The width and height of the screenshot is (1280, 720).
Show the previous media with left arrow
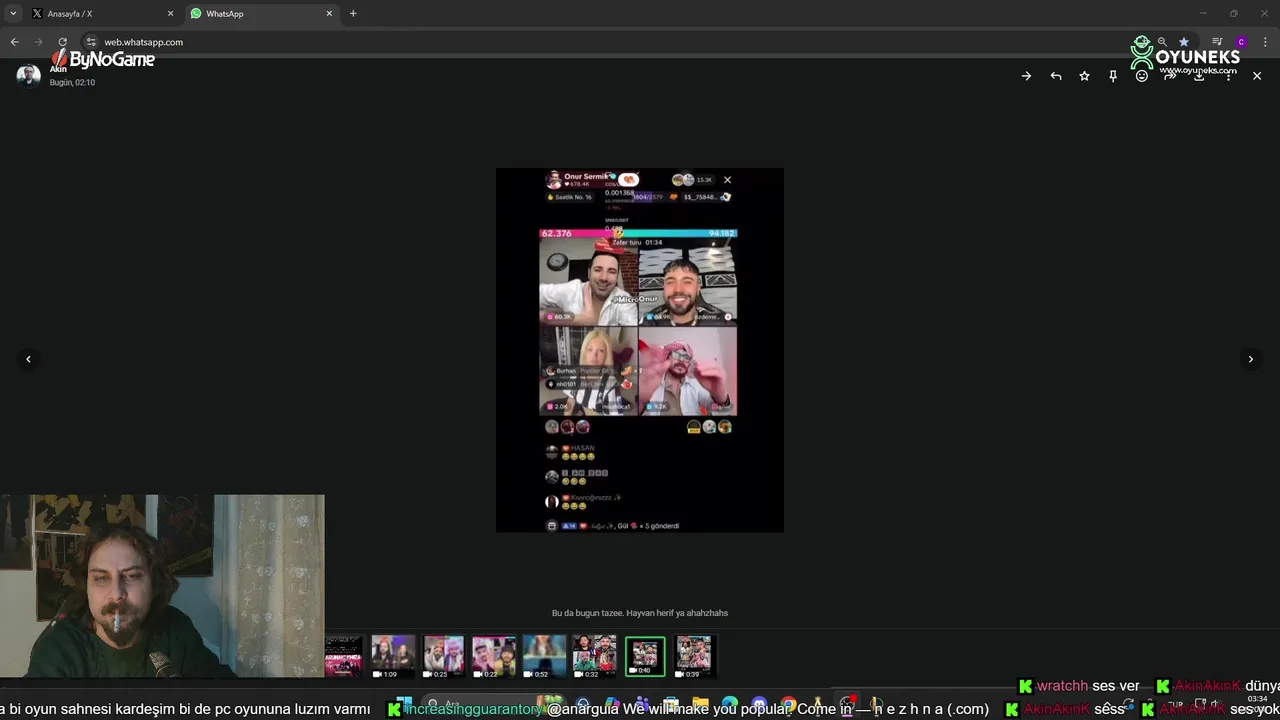28,359
